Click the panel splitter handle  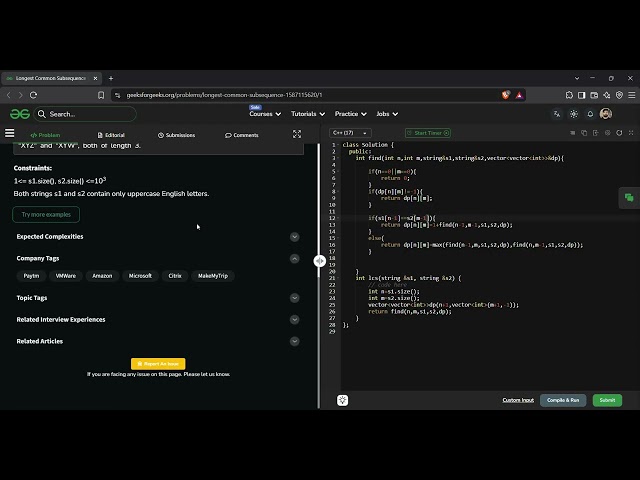tap(320, 261)
